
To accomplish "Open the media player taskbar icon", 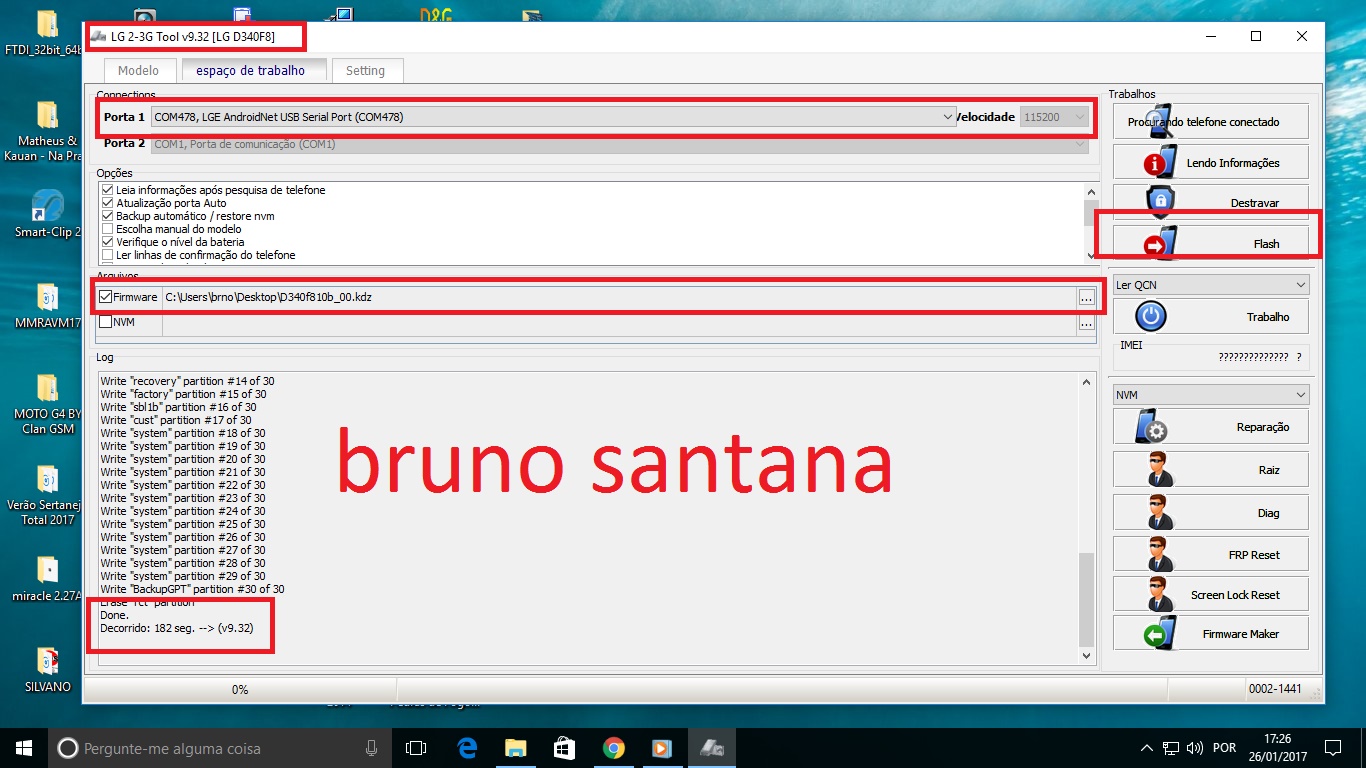I will [x=661, y=748].
